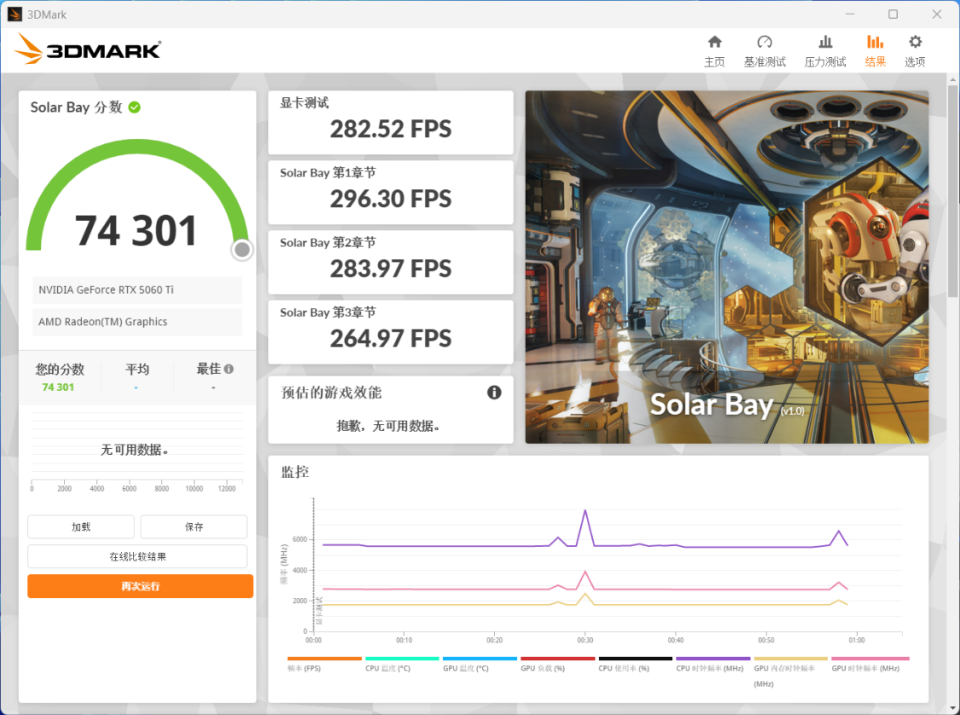The width and height of the screenshot is (960, 715).
Task: Minimize the 3DMark window
Action: [x=850, y=14]
